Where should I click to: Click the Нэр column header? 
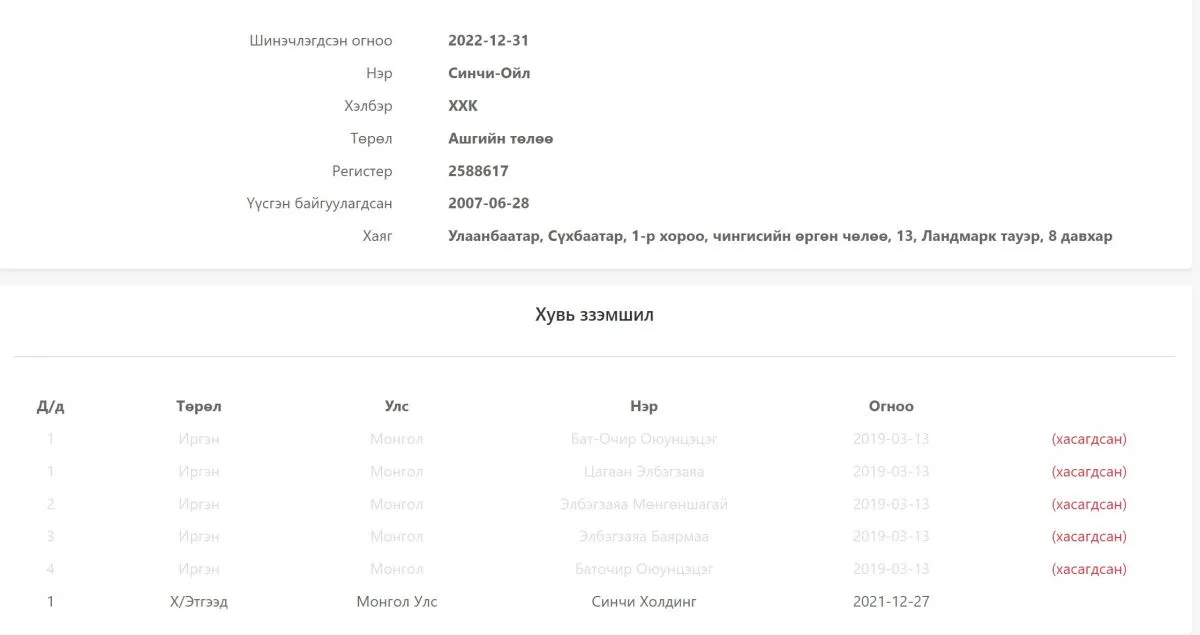point(644,406)
